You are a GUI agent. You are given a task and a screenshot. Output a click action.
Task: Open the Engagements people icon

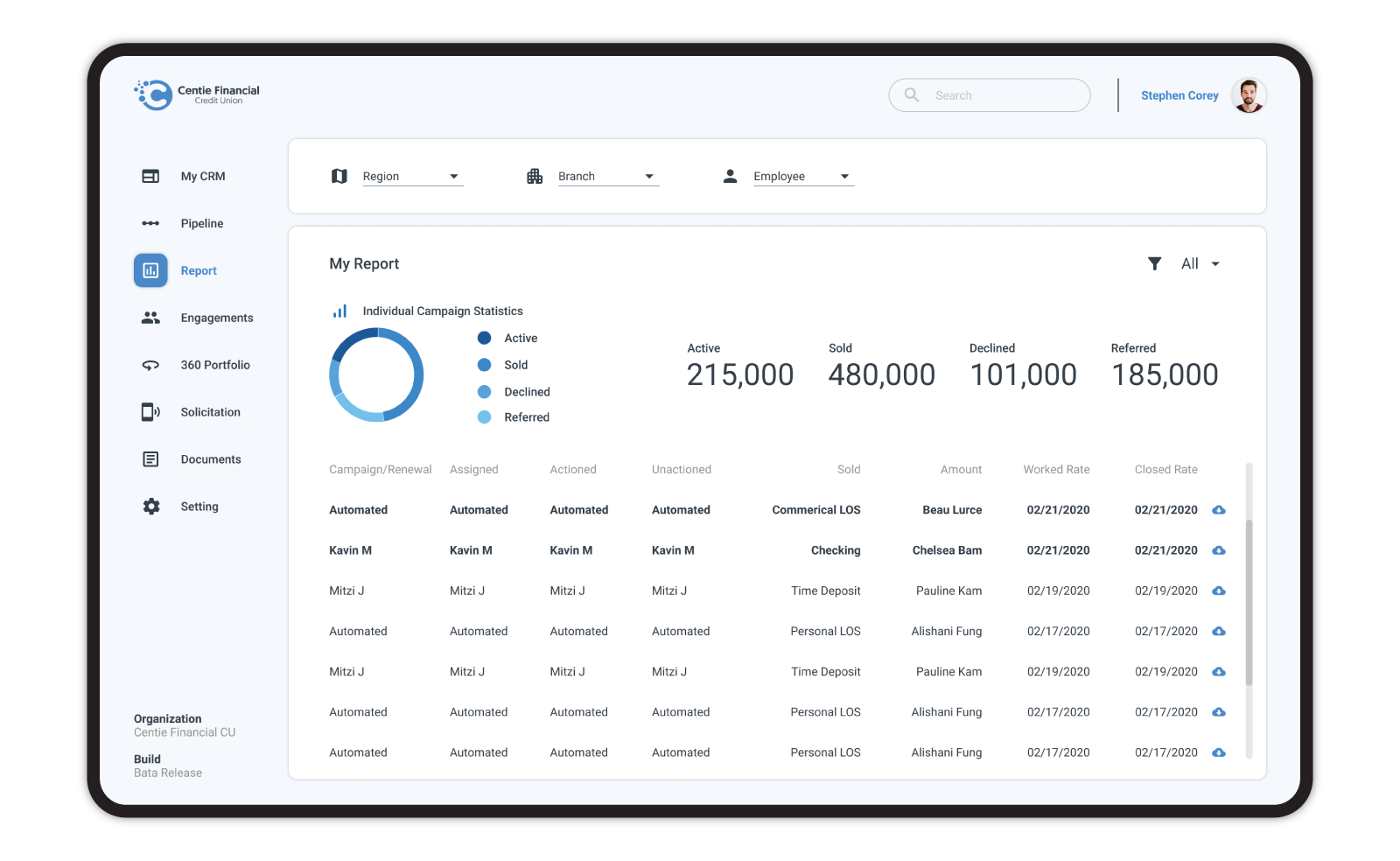point(150,318)
